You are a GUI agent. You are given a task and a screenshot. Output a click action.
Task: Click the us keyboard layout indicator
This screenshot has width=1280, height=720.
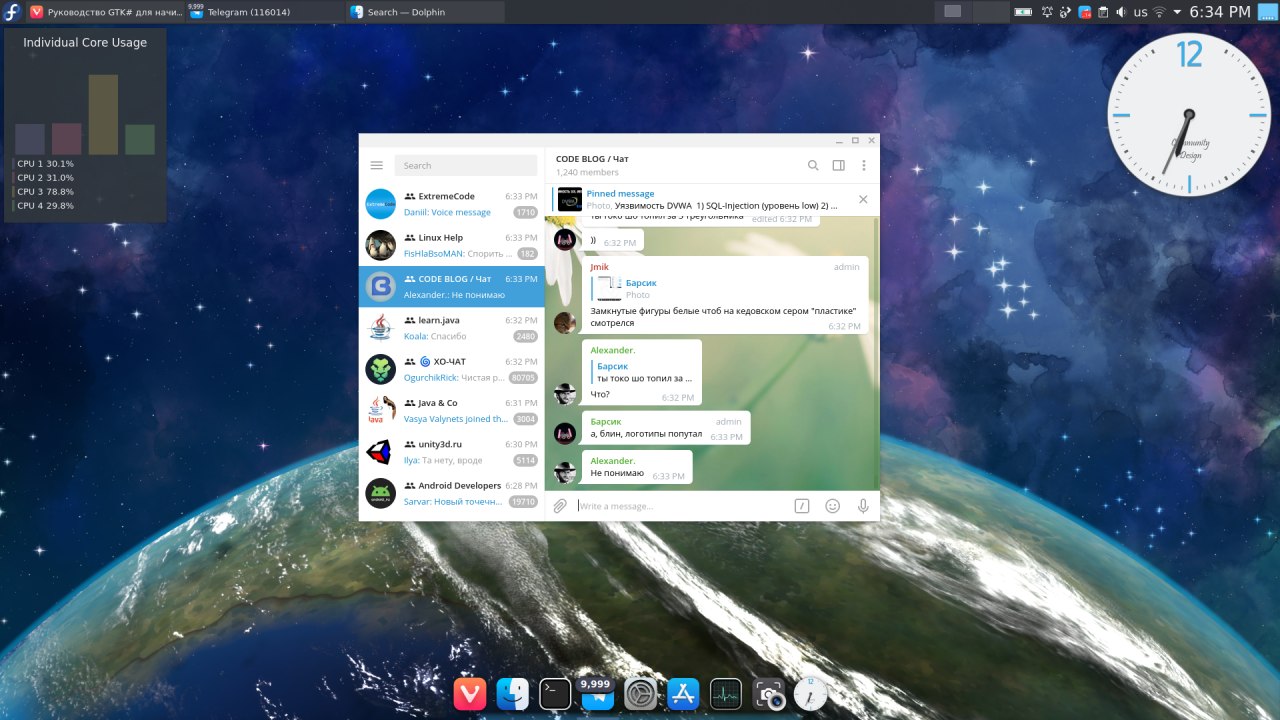(1140, 12)
